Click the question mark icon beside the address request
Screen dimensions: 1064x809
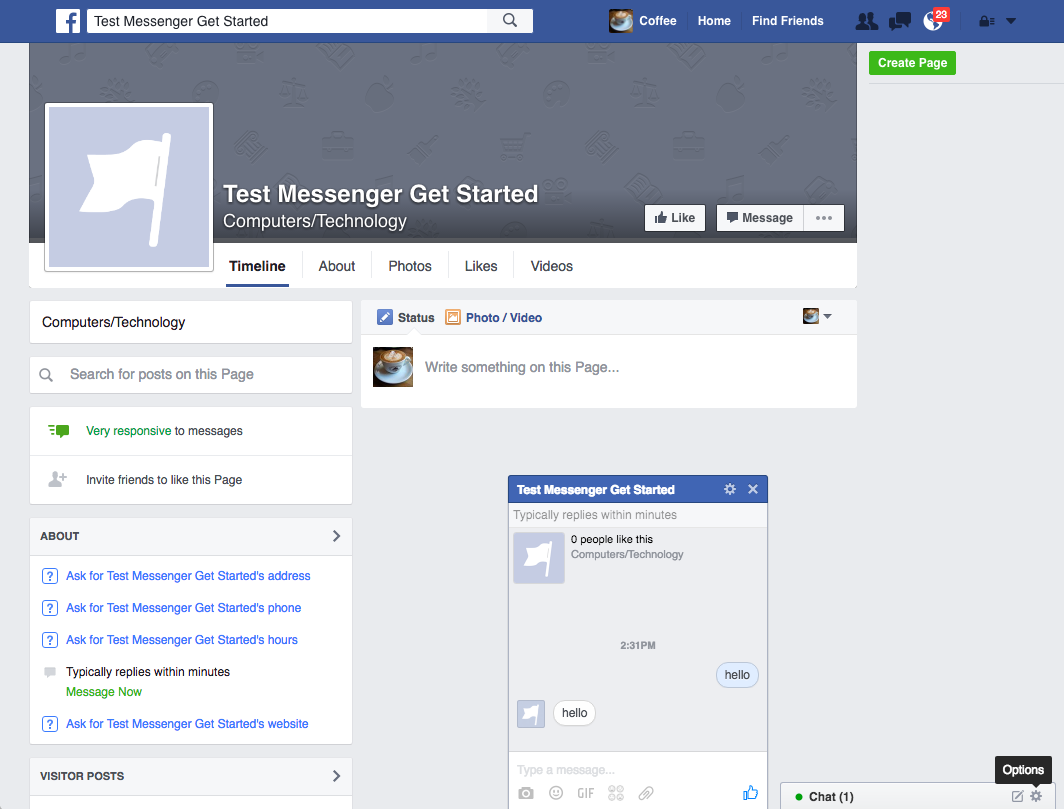[50, 576]
